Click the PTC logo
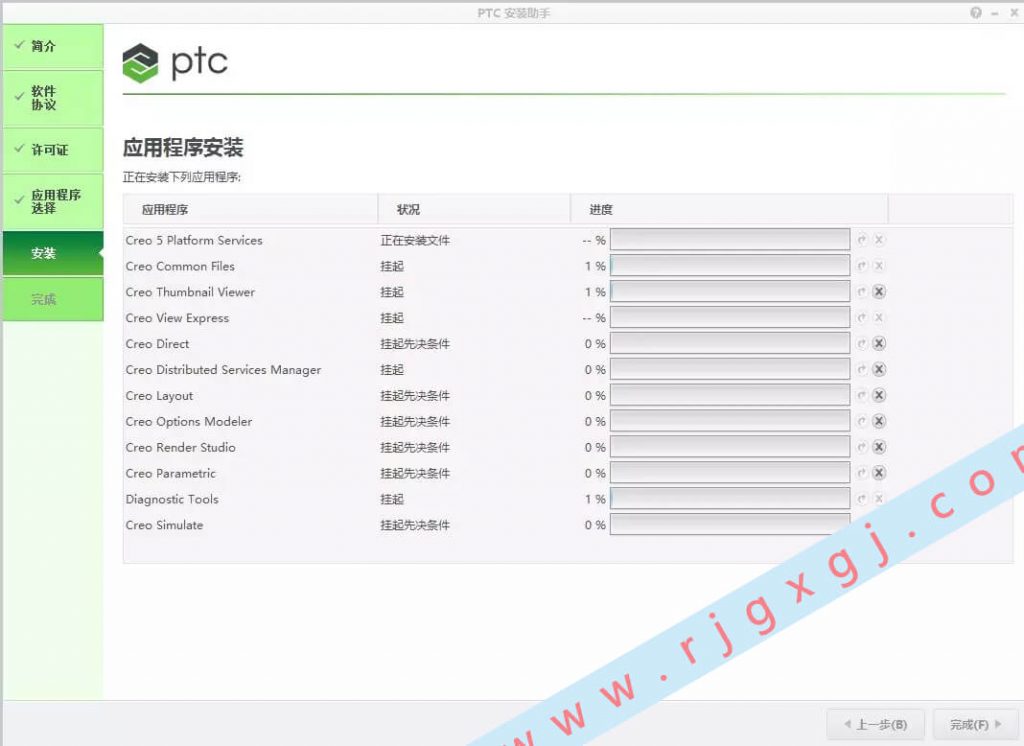This screenshot has width=1024, height=746. pos(175,63)
